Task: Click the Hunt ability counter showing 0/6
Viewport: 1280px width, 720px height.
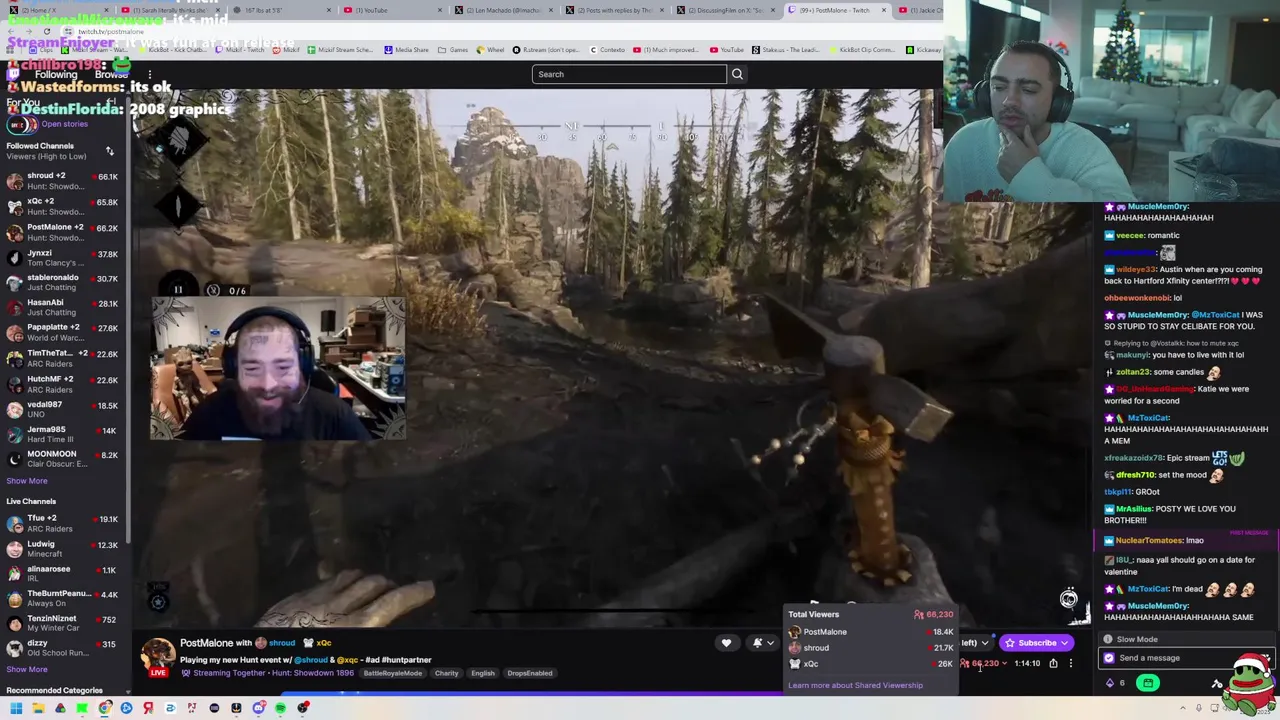Action: pos(226,291)
